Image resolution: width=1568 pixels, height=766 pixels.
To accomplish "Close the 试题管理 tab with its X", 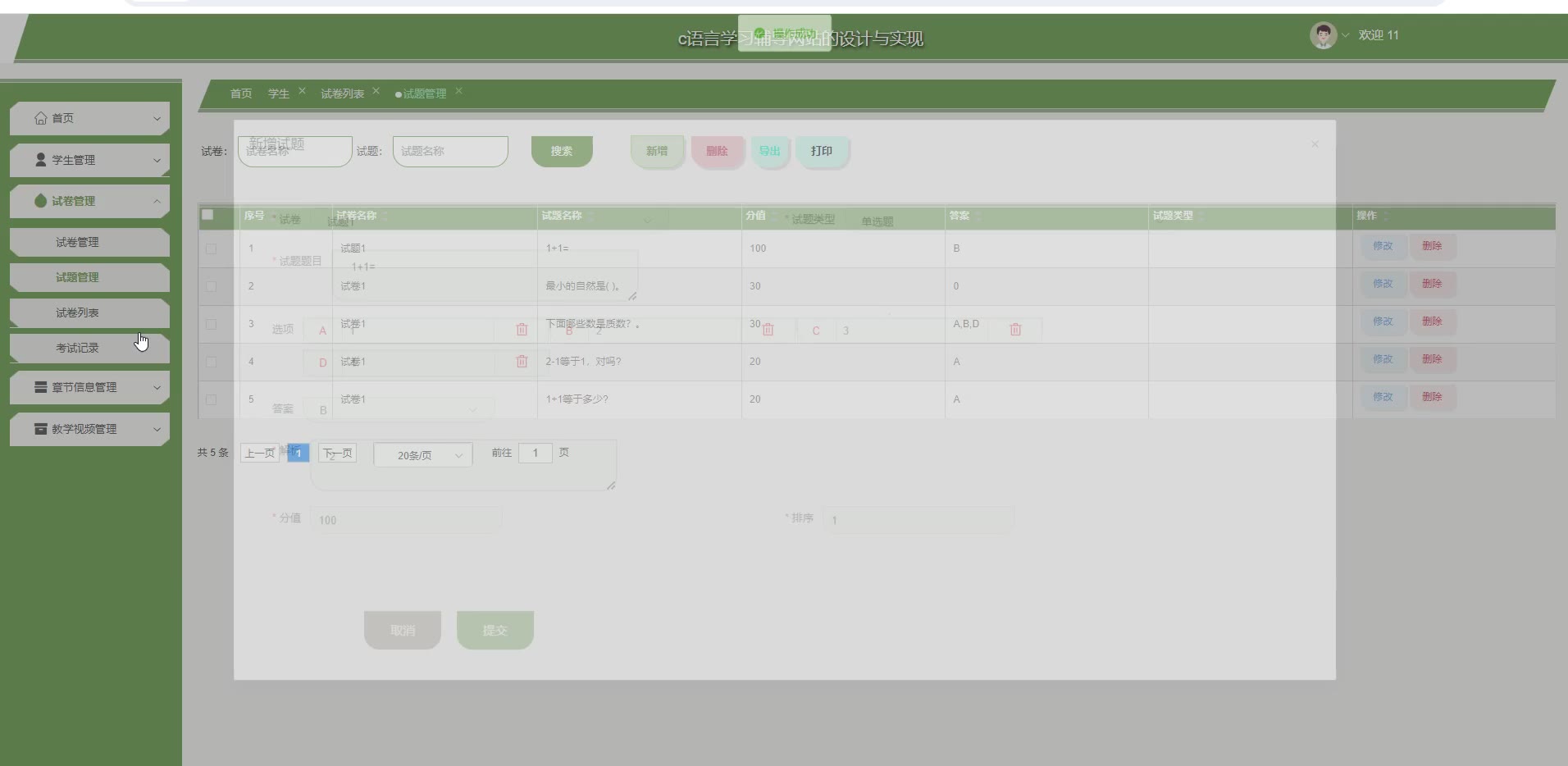I will (x=458, y=91).
